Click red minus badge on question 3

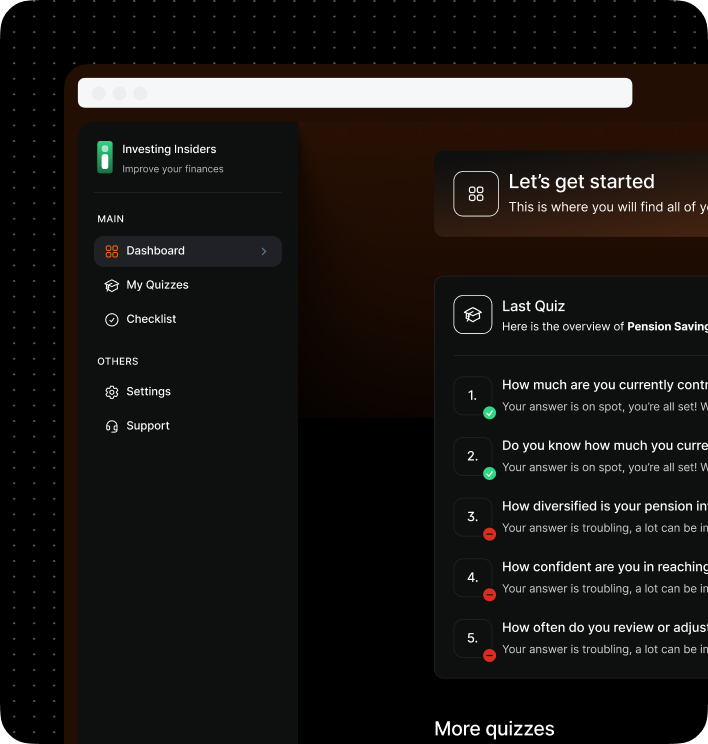[489, 534]
